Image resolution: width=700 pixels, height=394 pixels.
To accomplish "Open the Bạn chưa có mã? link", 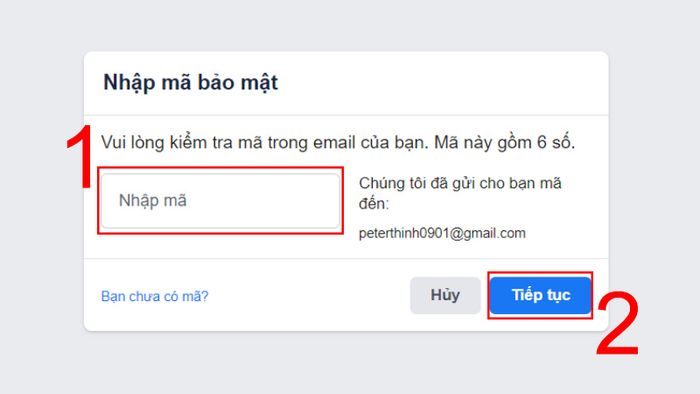I will [x=154, y=296].
